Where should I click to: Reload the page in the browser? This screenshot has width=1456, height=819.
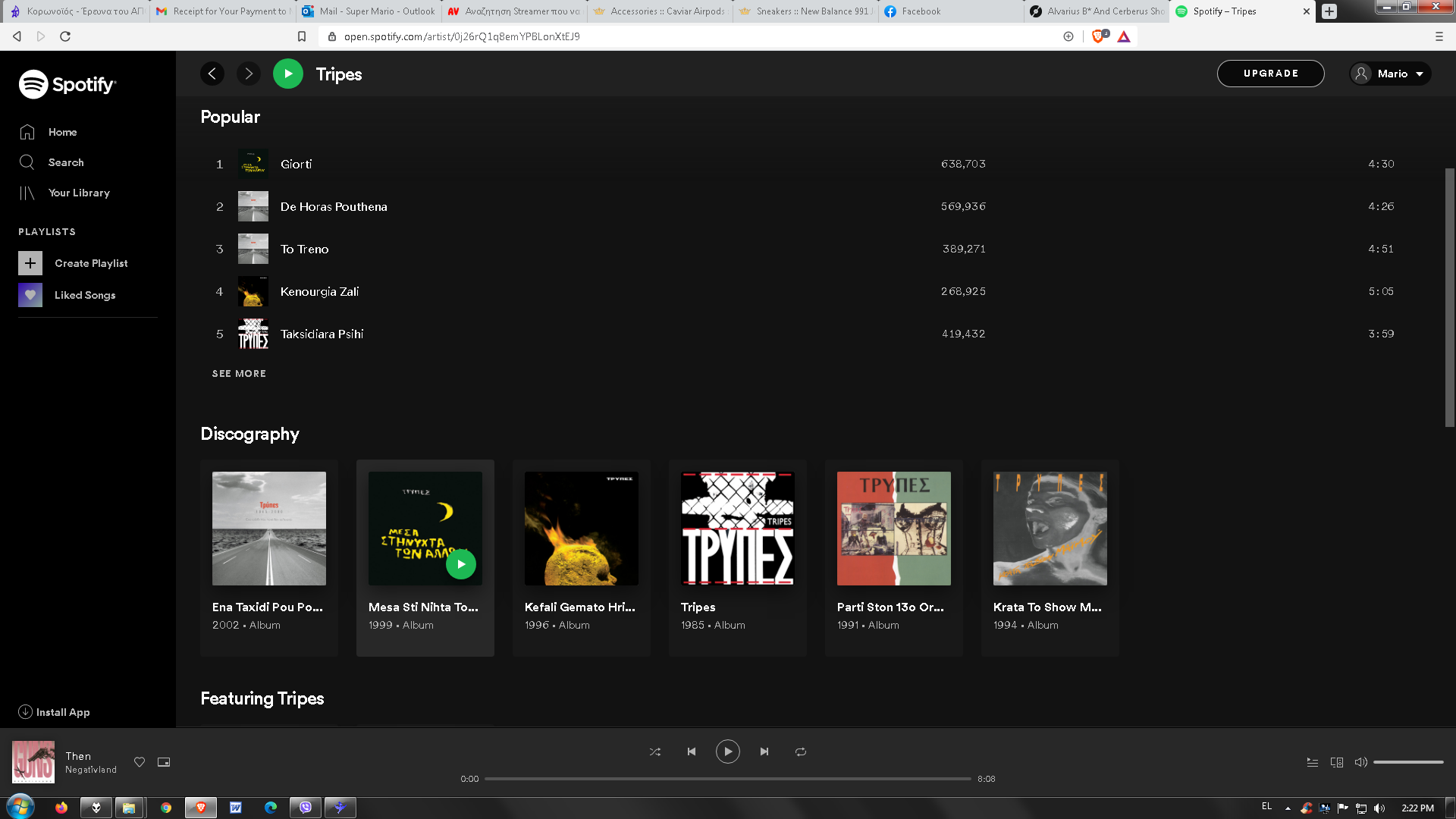(65, 36)
